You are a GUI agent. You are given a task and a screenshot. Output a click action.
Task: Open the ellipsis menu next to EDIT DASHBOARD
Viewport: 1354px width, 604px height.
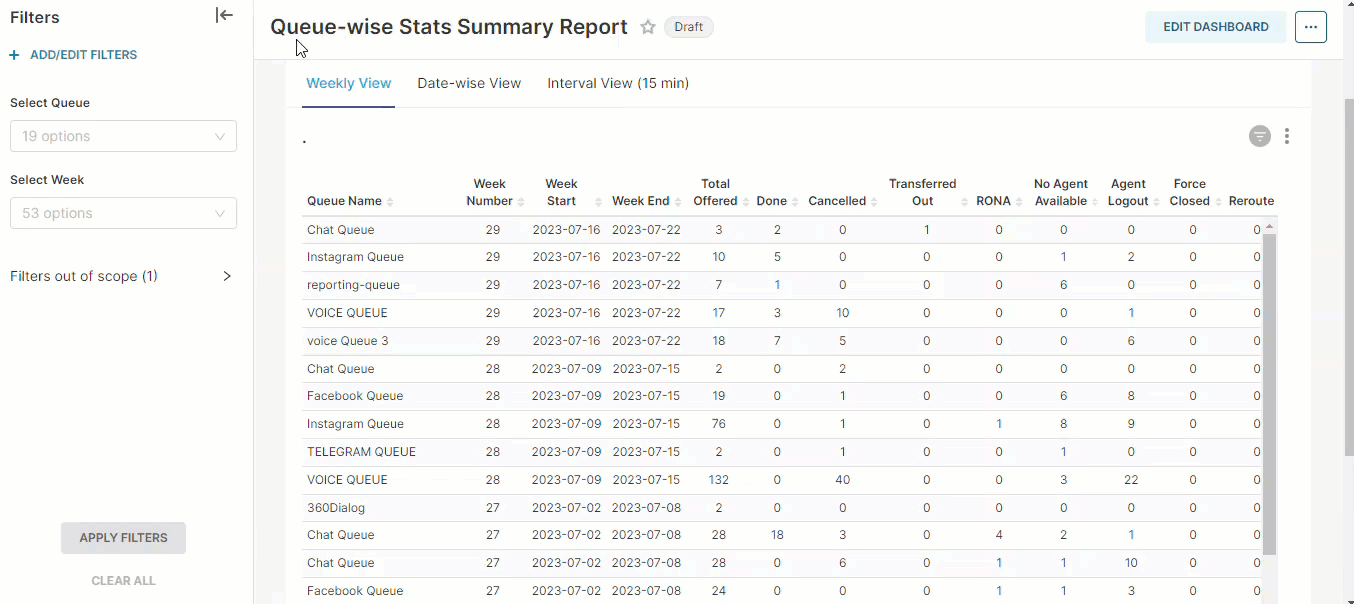[x=1310, y=27]
